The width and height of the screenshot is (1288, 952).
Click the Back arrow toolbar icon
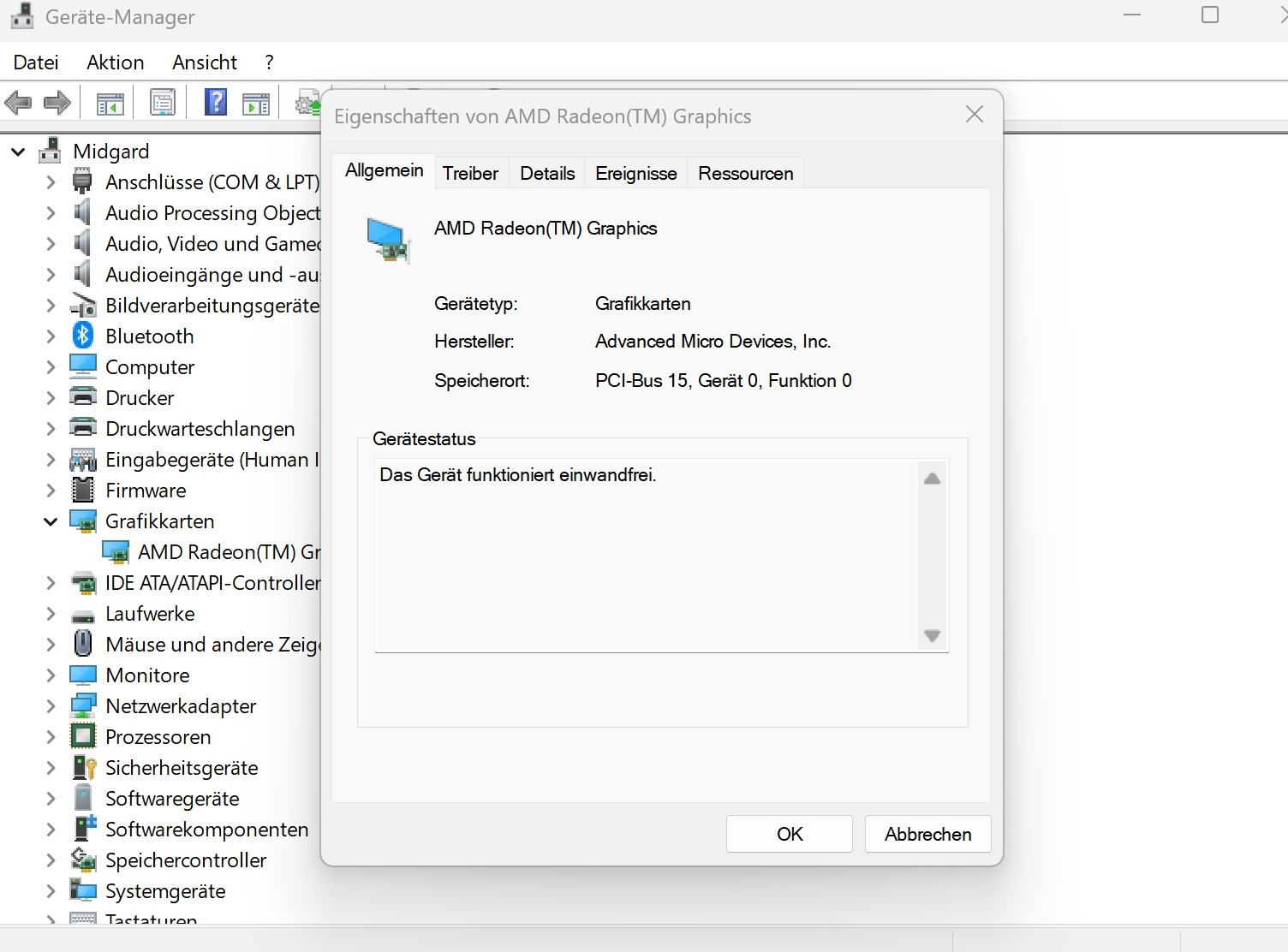[18, 104]
